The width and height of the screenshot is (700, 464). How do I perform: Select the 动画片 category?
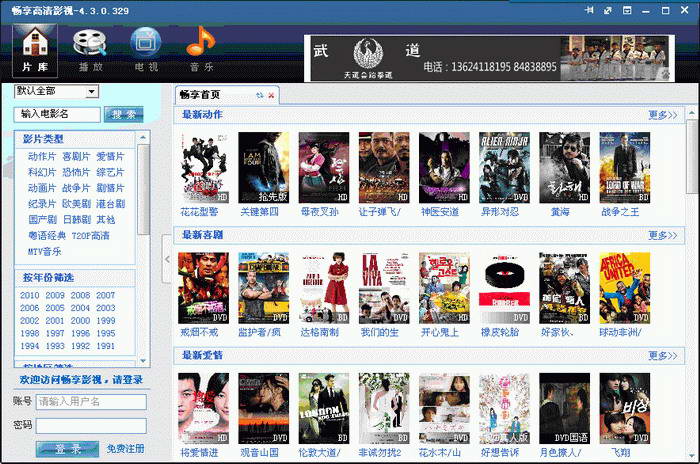pyautogui.click(x=42, y=188)
